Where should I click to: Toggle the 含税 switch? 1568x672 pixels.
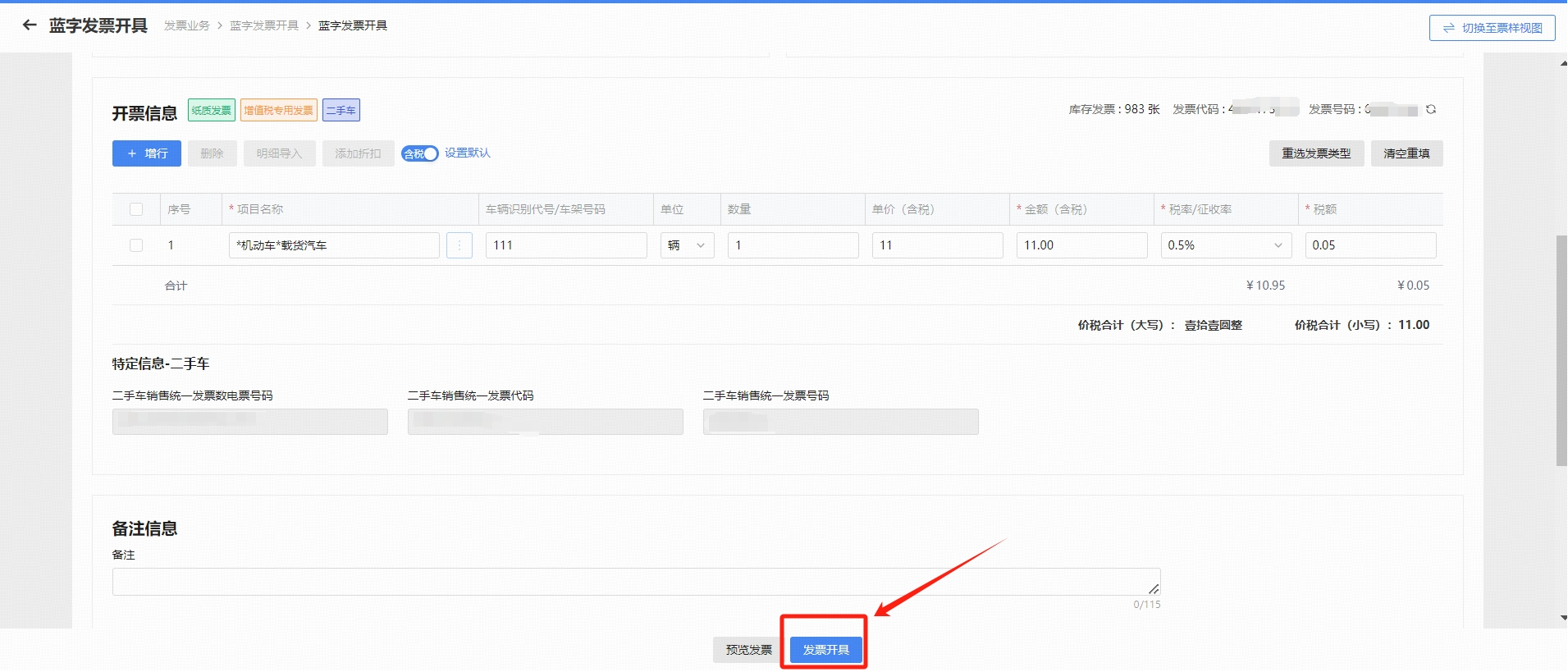419,153
